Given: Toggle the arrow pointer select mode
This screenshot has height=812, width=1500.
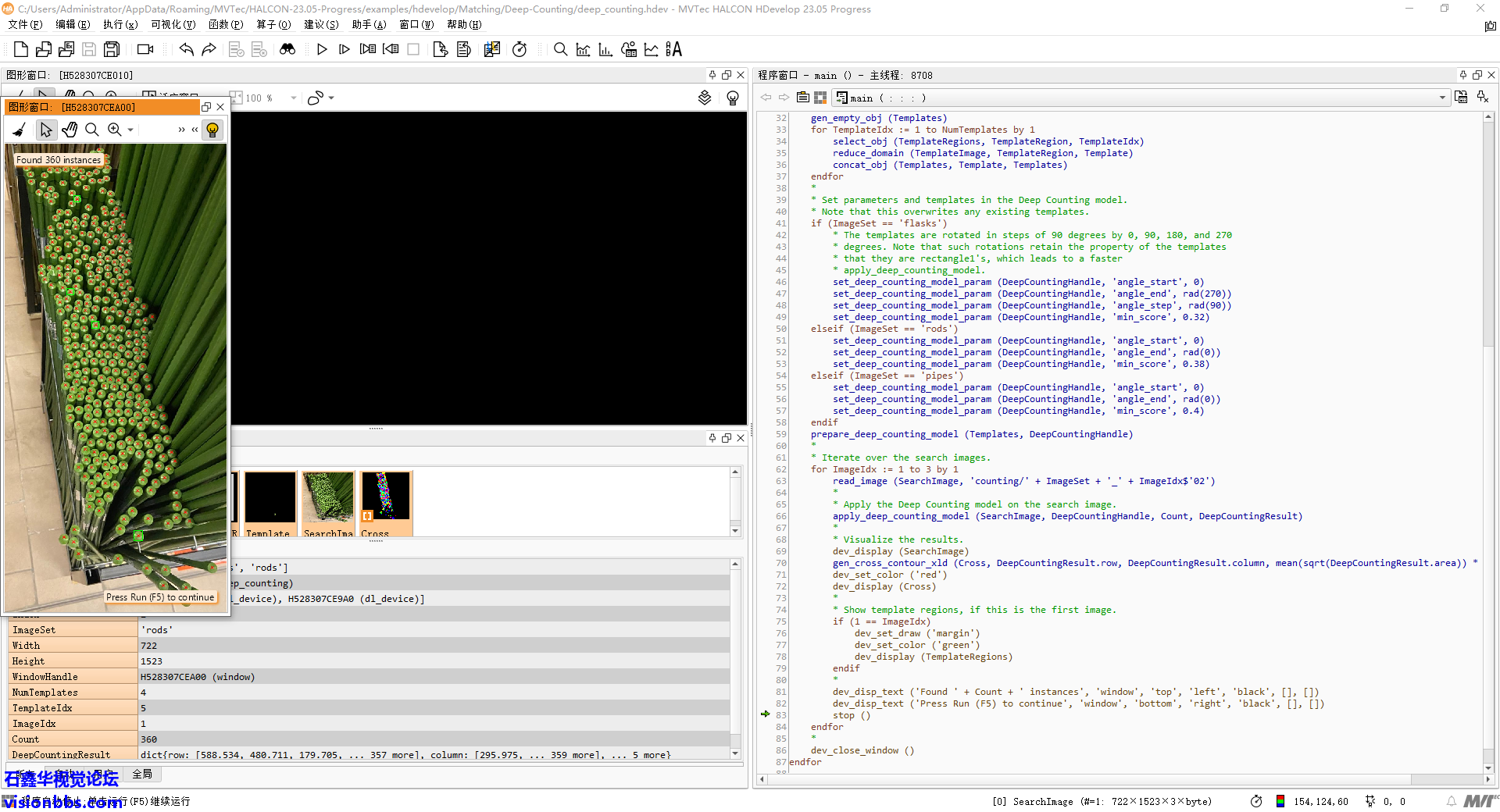Looking at the screenshot, I should [46, 130].
